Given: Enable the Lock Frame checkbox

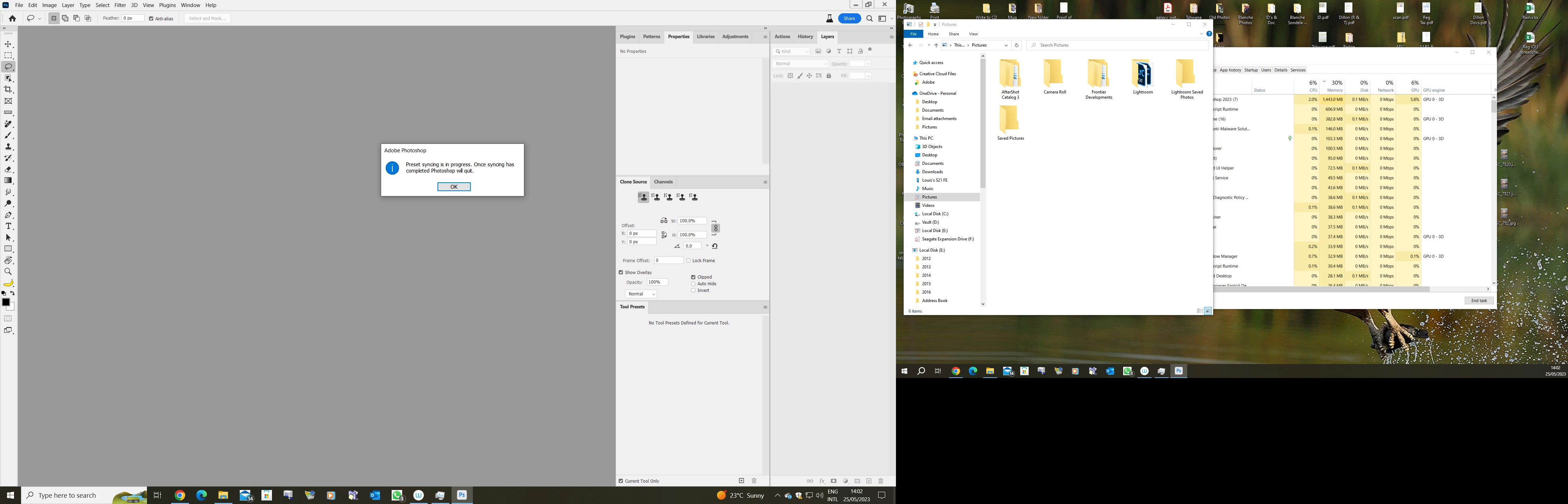Looking at the screenshot, I should [x=688, y=260].
